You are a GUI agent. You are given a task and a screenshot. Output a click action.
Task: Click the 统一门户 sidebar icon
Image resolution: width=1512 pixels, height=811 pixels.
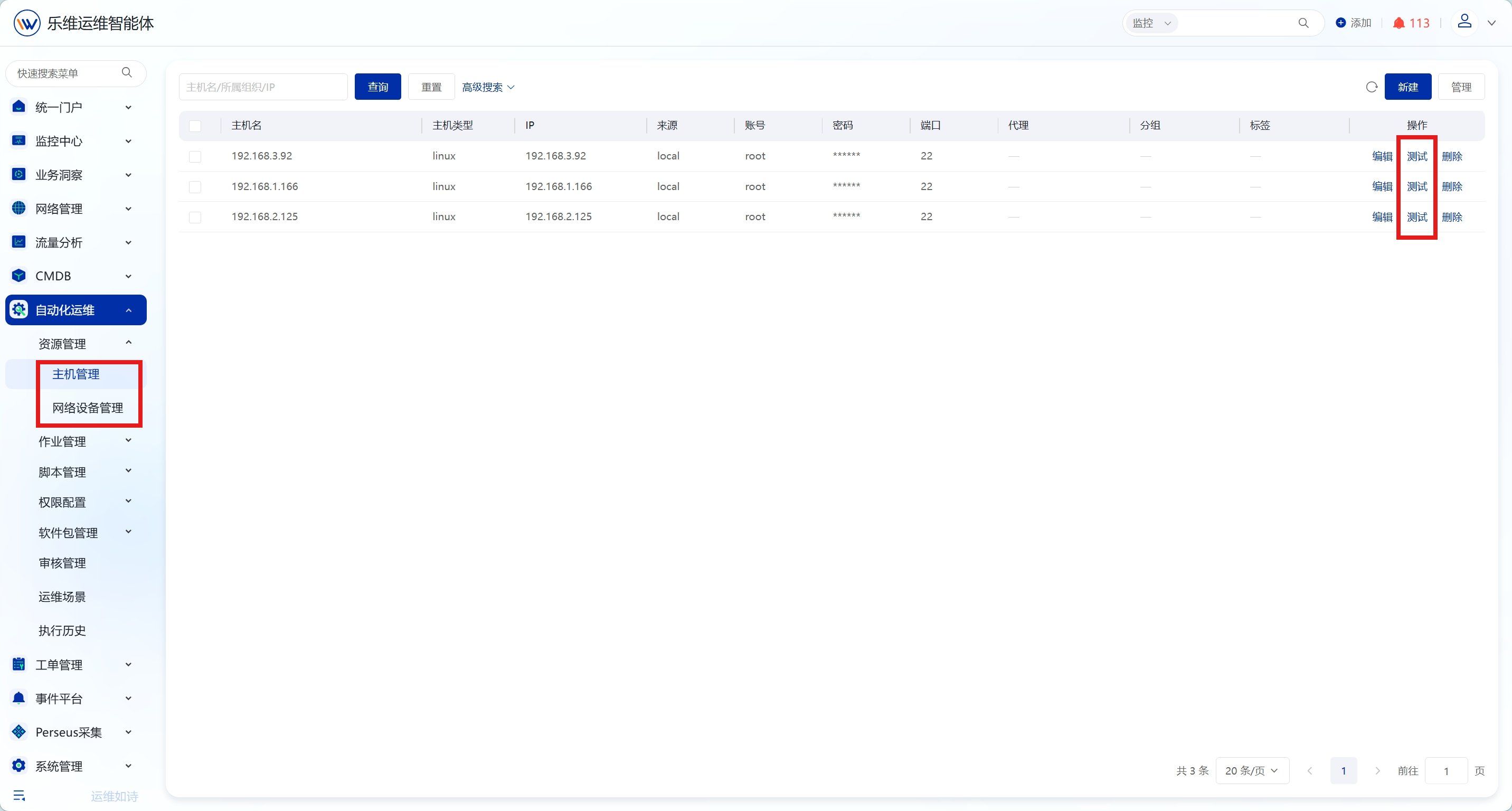tap(19, 107)
